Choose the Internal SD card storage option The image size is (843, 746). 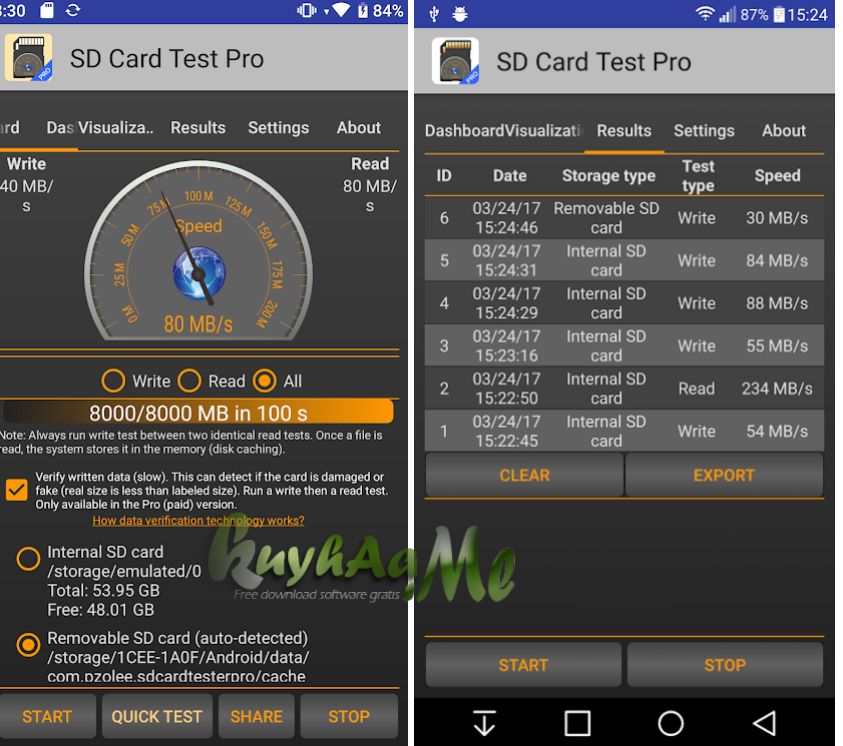point(28,558)
